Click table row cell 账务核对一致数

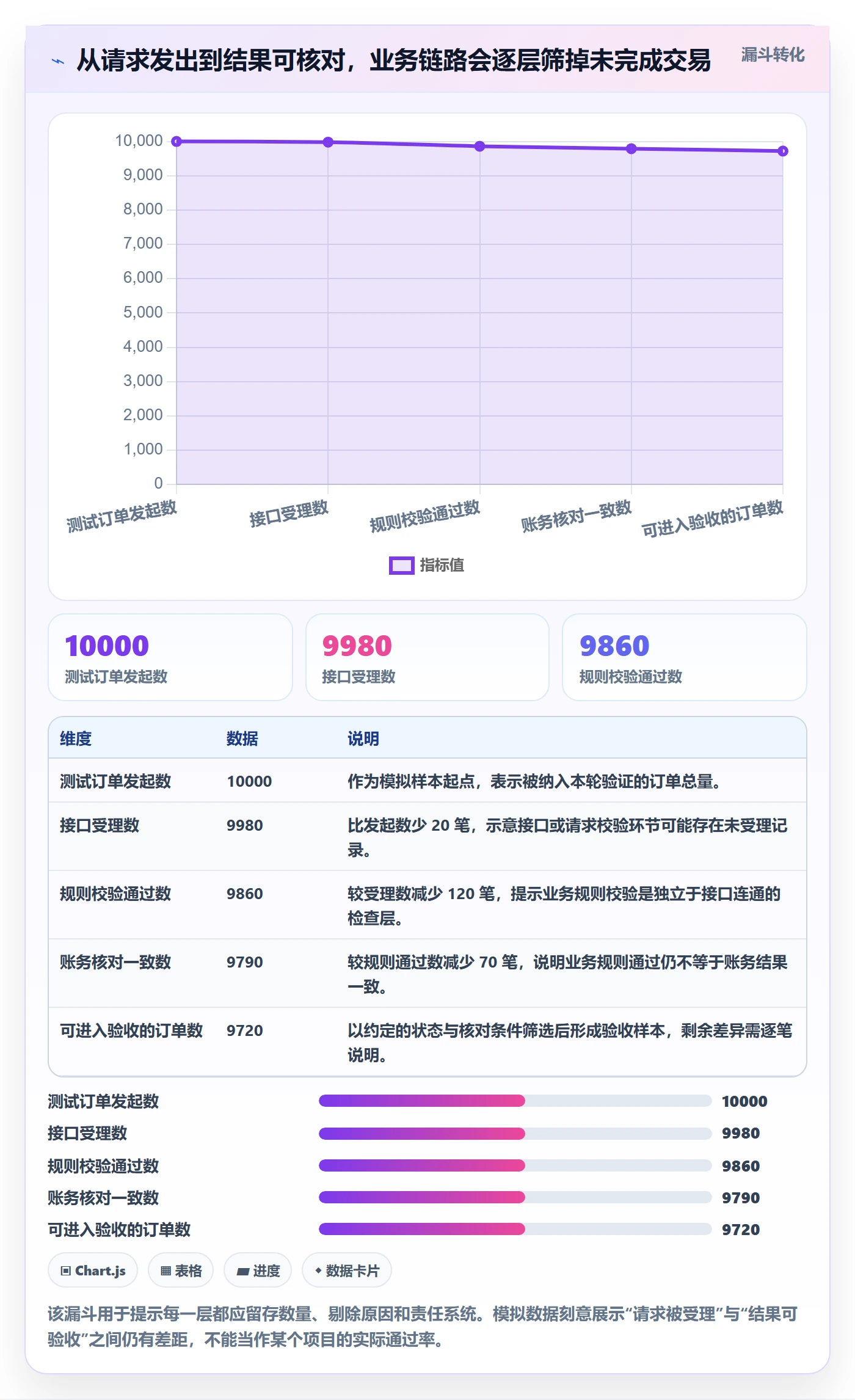coord(115,962)
